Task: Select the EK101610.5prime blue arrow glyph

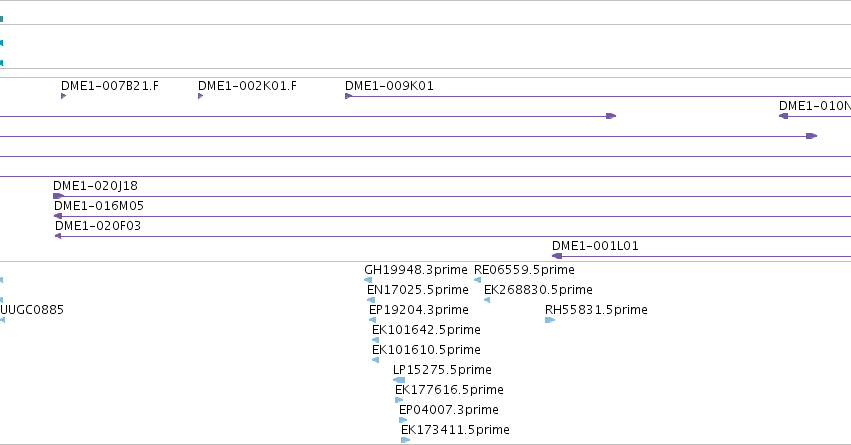Action: pyautogui.click(x=376, y=360)
